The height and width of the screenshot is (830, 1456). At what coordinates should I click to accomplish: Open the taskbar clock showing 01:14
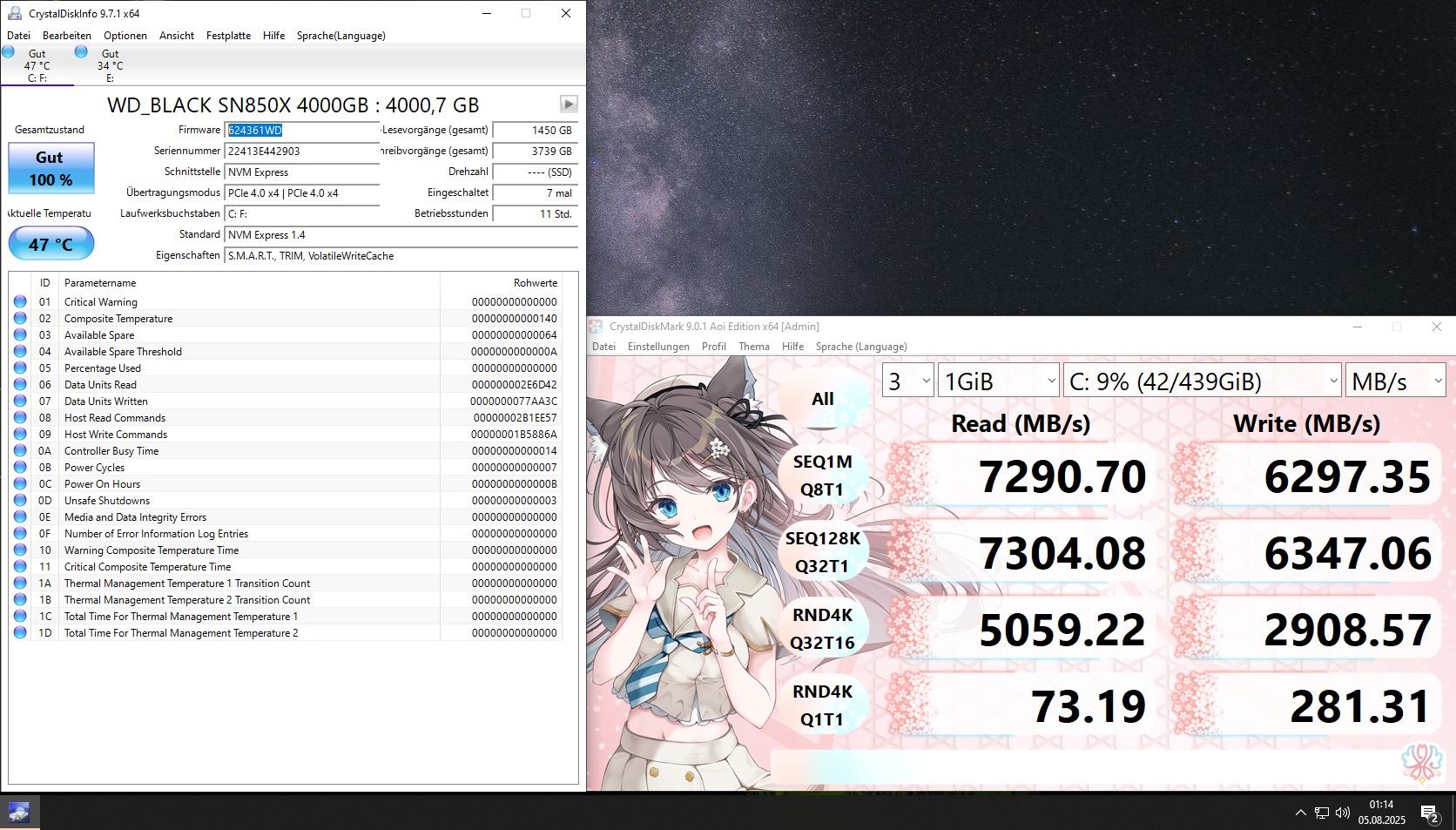[x=1381, y=813]
